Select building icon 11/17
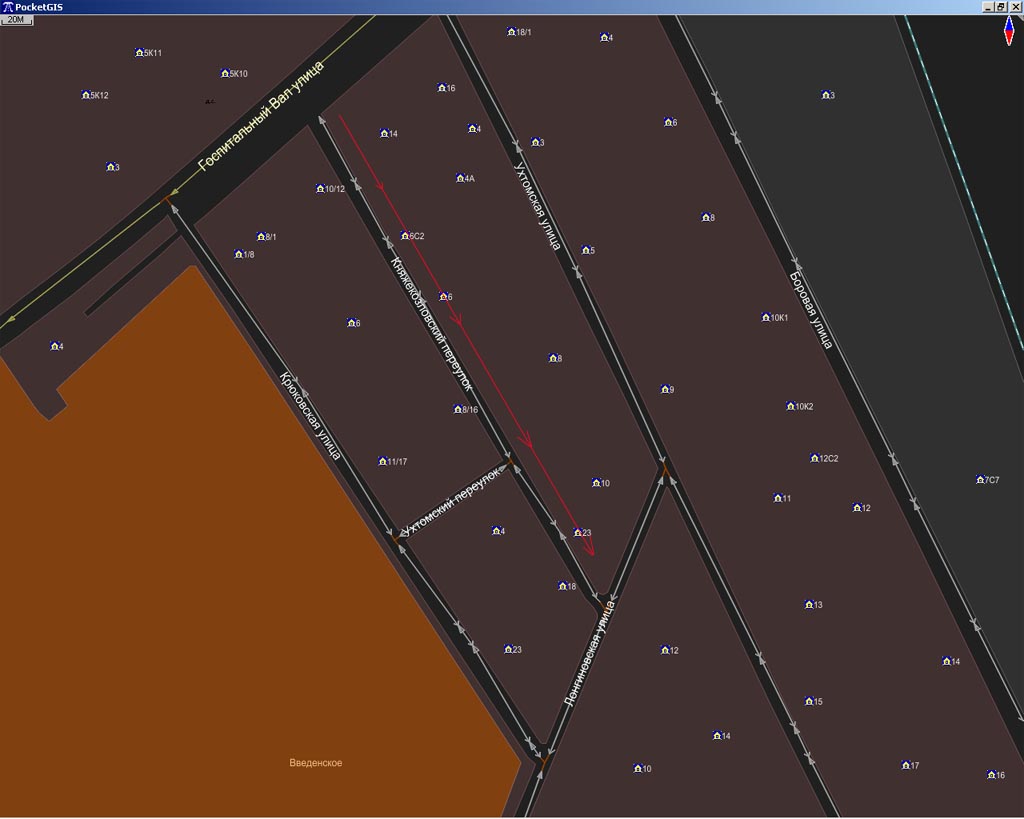Viewport: 1024px width, 819px height. pos(383,462)
